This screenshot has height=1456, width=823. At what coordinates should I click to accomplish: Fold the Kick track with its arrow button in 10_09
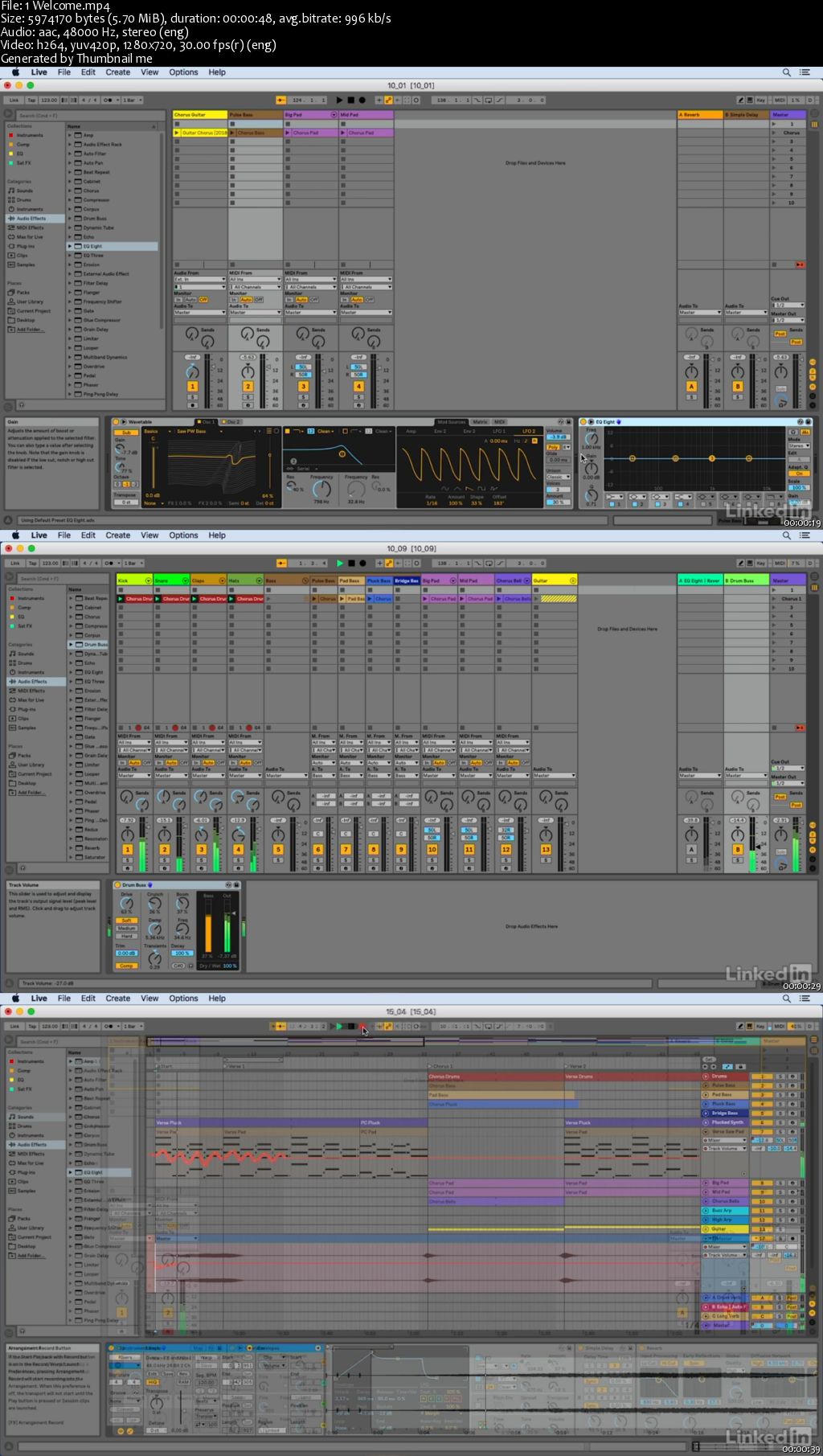click(x=148, y=580)
